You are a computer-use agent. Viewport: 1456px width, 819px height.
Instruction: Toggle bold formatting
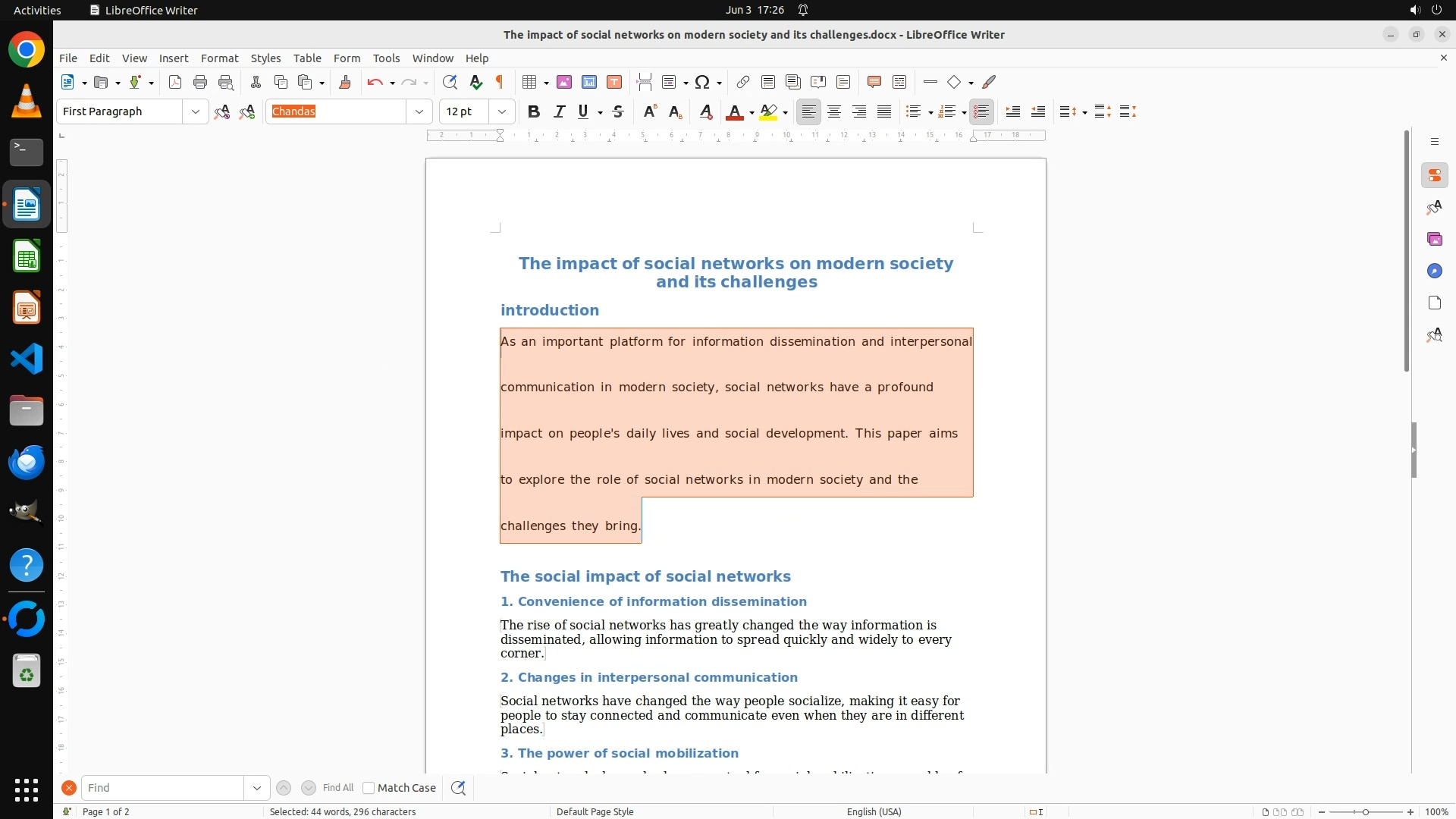(x=534, y=111)
